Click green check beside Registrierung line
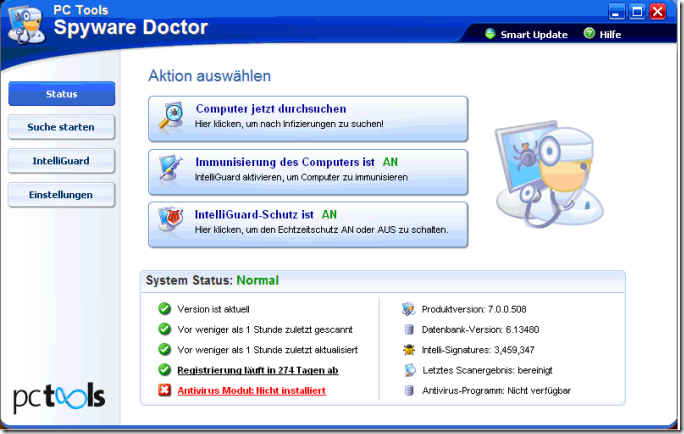 [x=164, y=370]
